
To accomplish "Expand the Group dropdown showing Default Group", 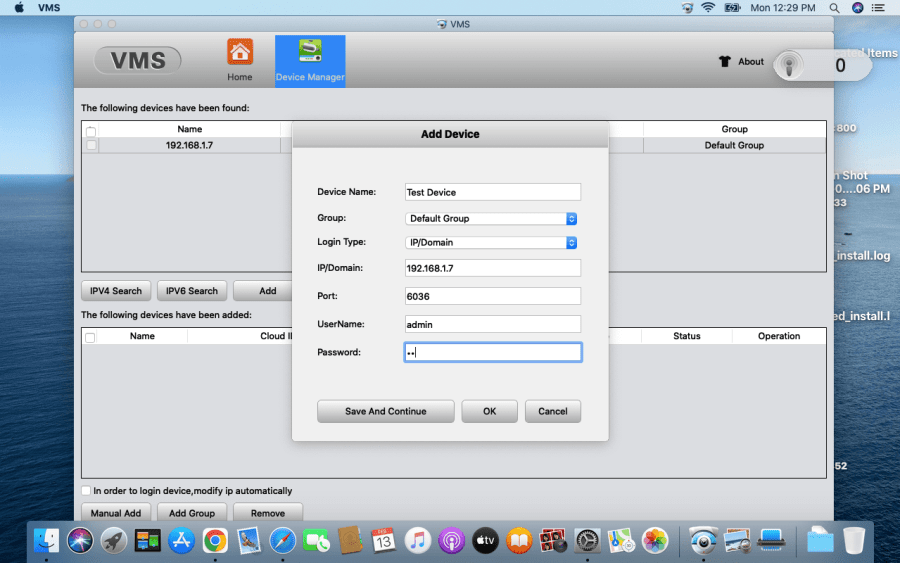I will point(492,218).
